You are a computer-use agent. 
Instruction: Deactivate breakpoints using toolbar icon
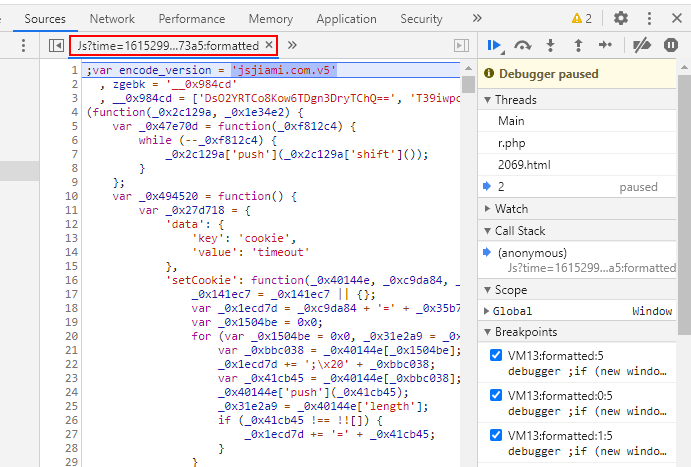click(643, 45)
